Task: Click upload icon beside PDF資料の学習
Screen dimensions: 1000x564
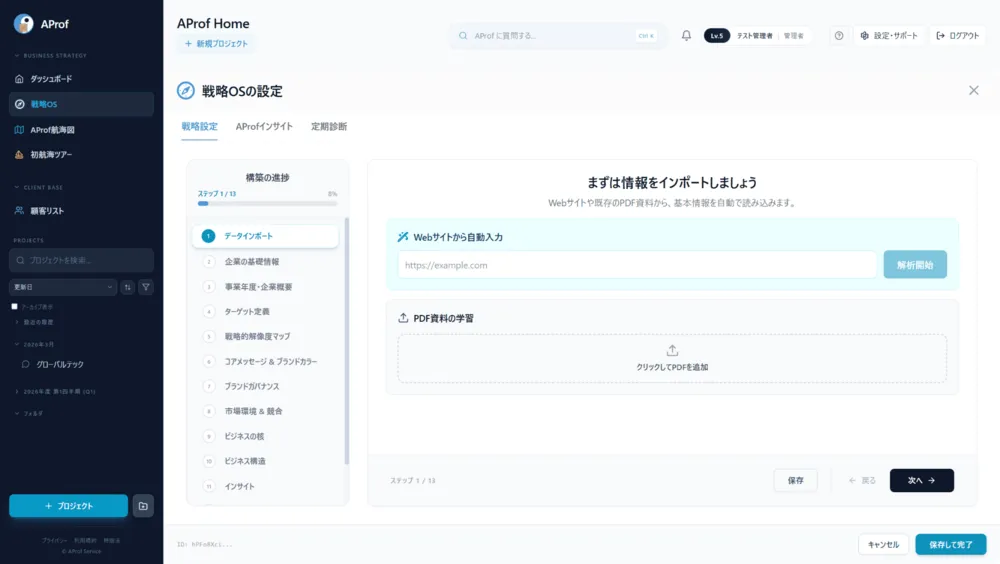Action: pyautogui.click(x=403, y=318)
